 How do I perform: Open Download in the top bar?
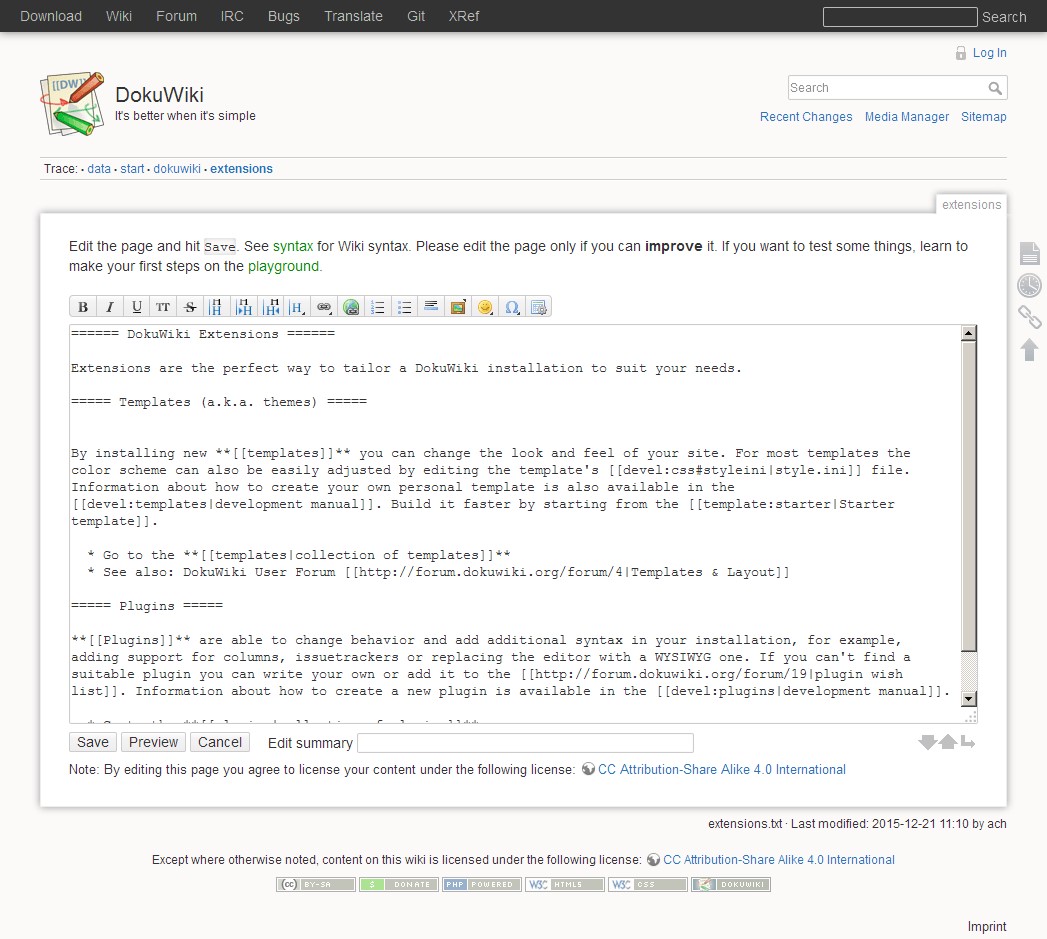click(51, 16)
